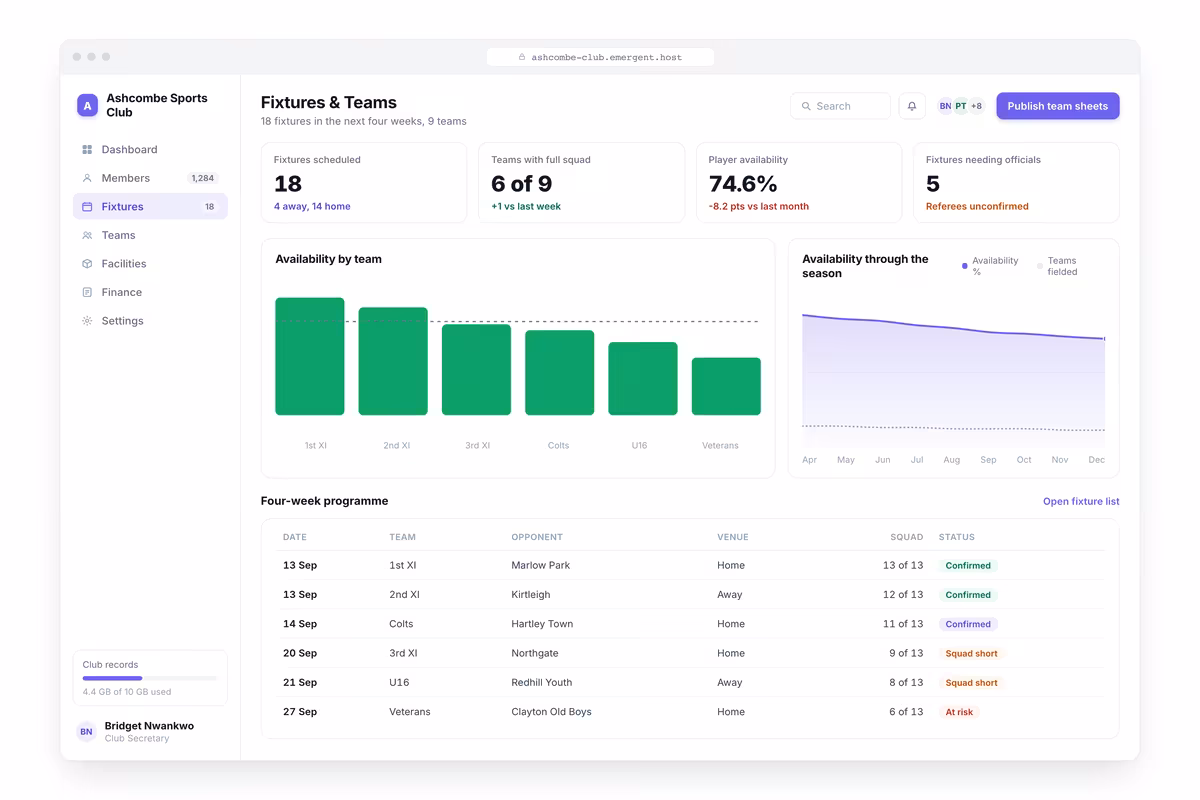Select Clayton Old Boys fixture
The image size is (1200, 800).
(690, 712)
